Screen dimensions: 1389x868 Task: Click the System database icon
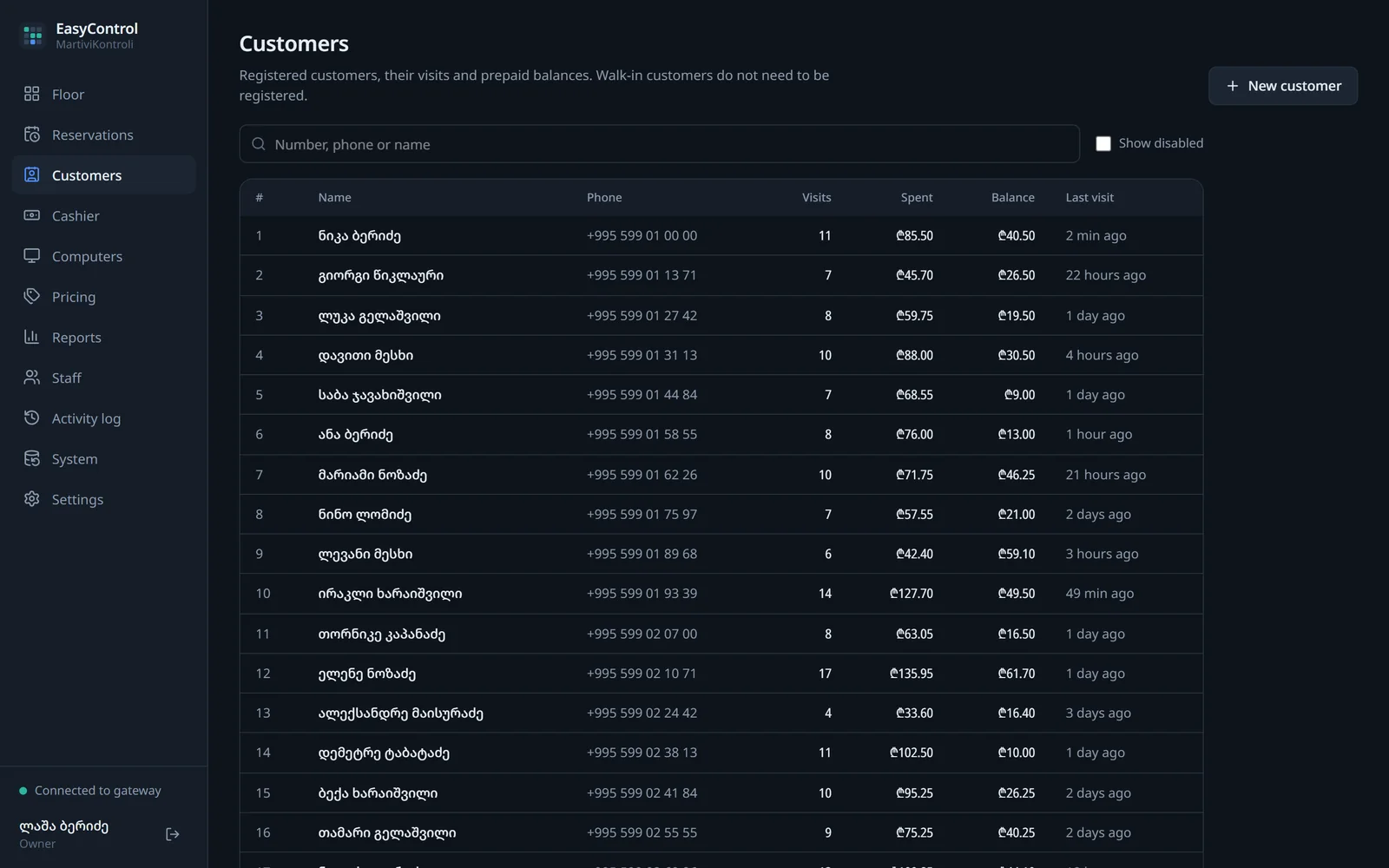[32, 458]
